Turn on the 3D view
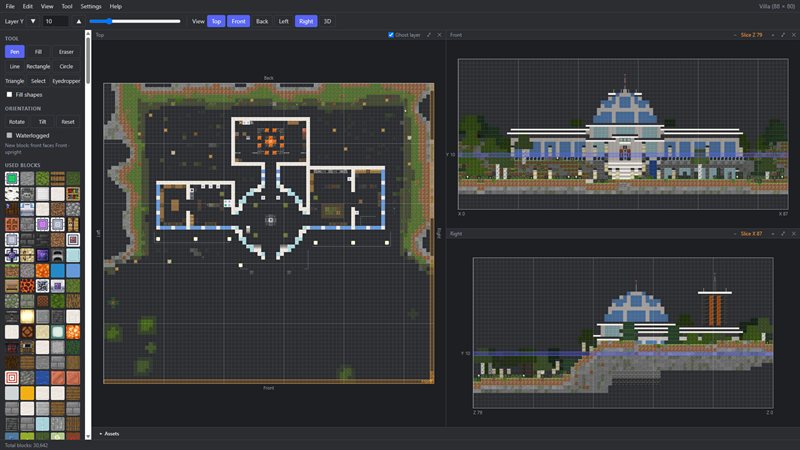 [328, 21]
